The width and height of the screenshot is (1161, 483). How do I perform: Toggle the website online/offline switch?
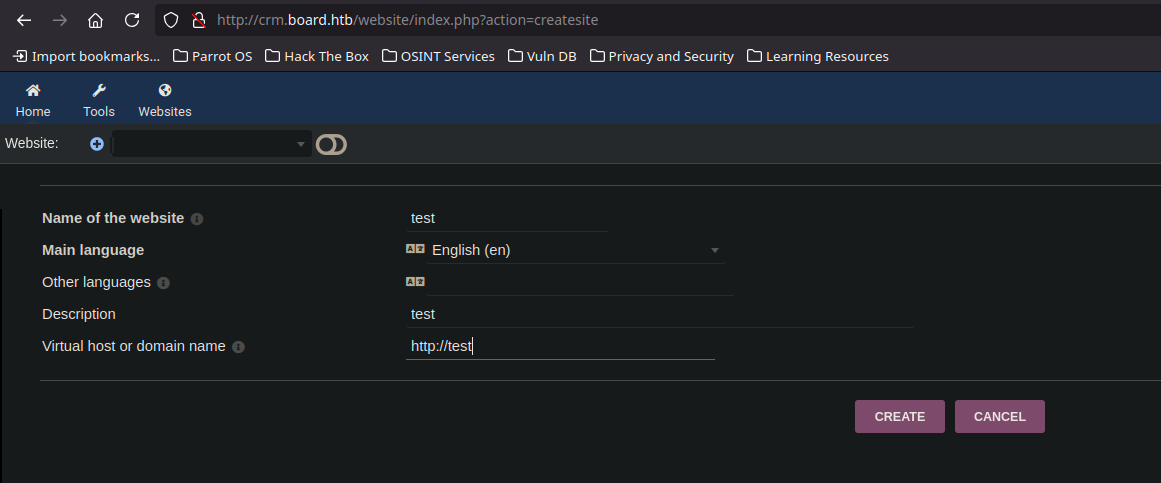[x=331, y=144]
